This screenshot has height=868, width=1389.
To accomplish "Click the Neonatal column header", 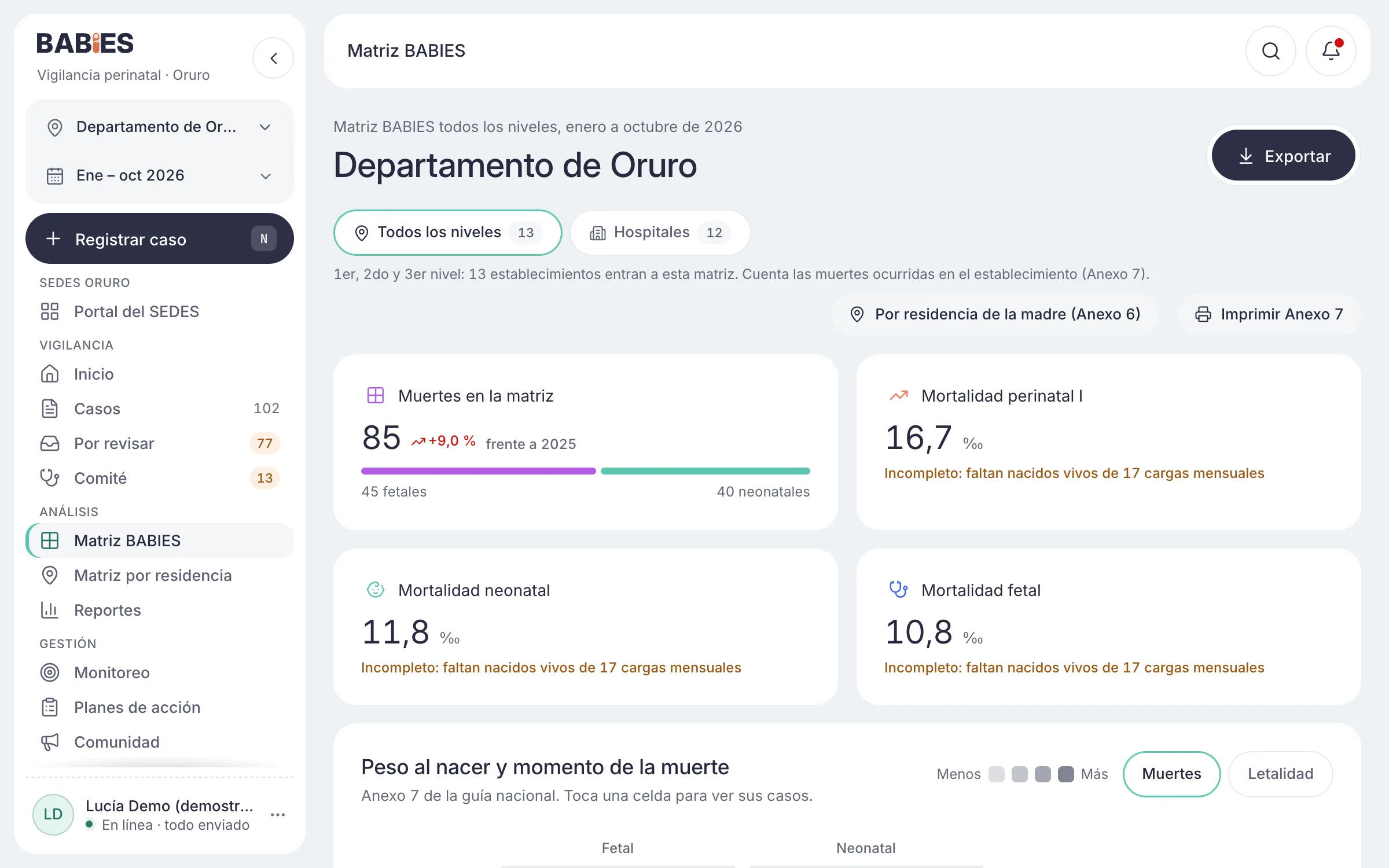I will click(x=866, y=848).
